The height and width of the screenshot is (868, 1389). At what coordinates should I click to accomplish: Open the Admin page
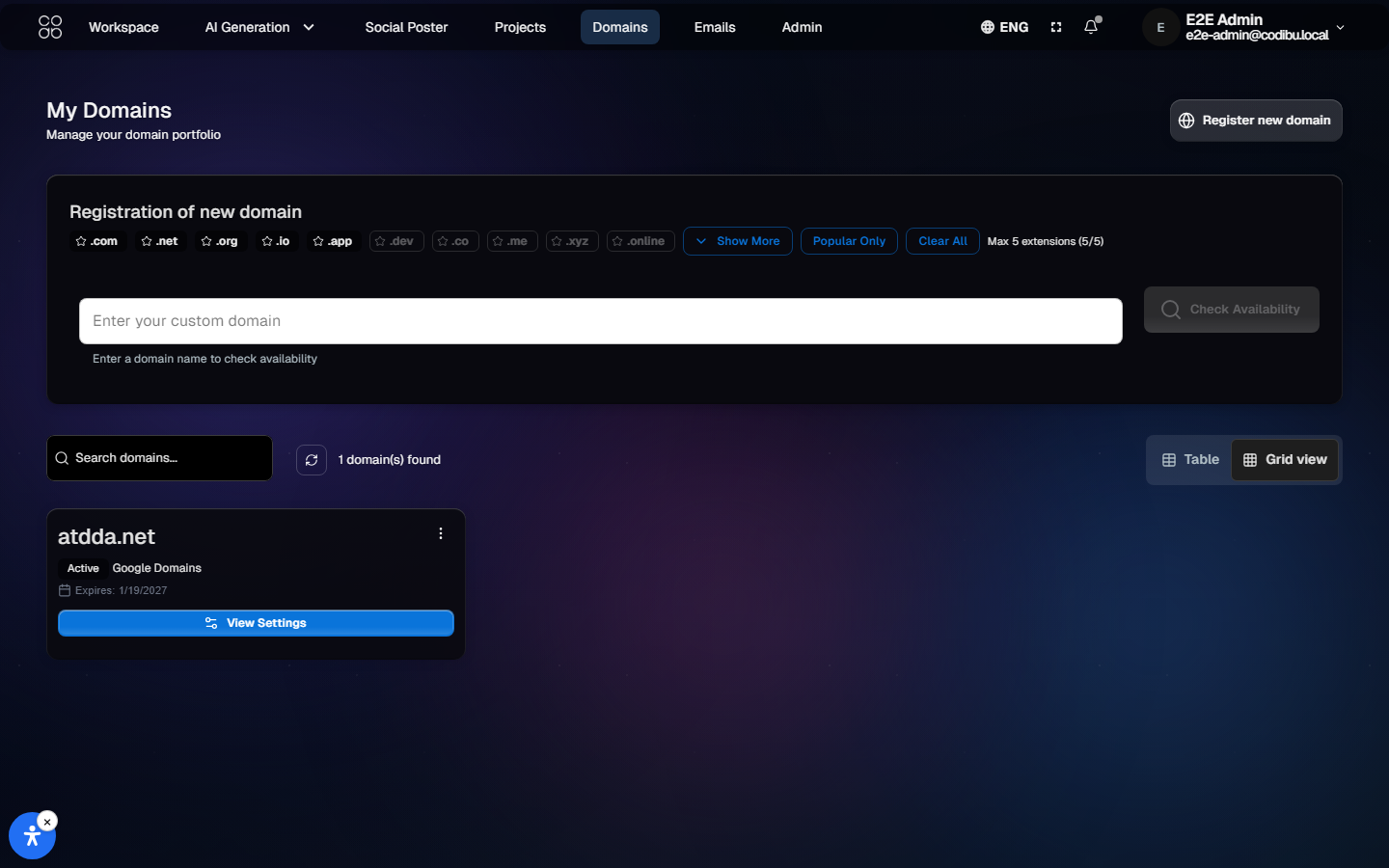[802, 27]
